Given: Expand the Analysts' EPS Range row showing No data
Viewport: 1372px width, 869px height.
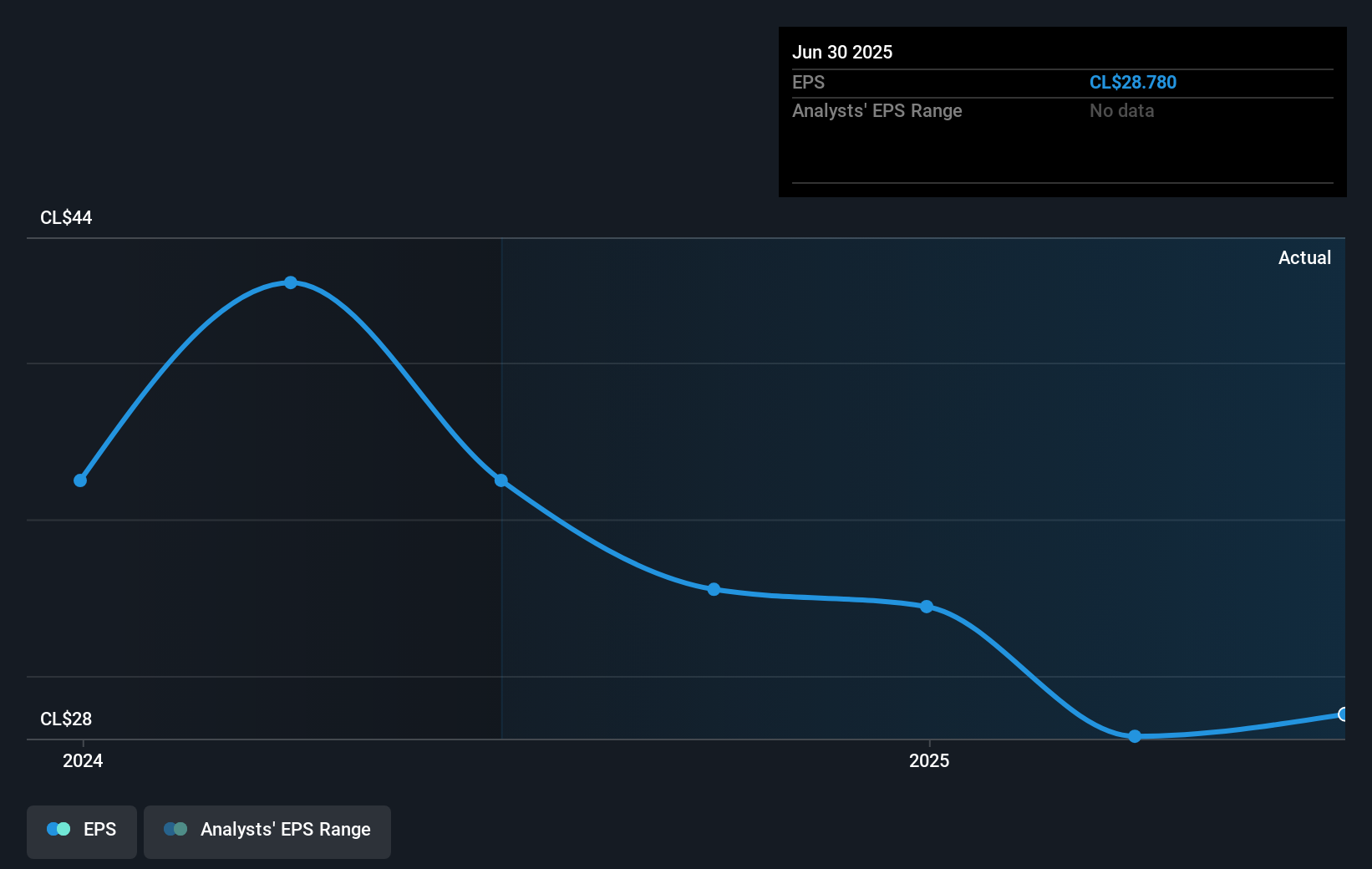Looking at the screenshot, I should click(x=877, y=110).
